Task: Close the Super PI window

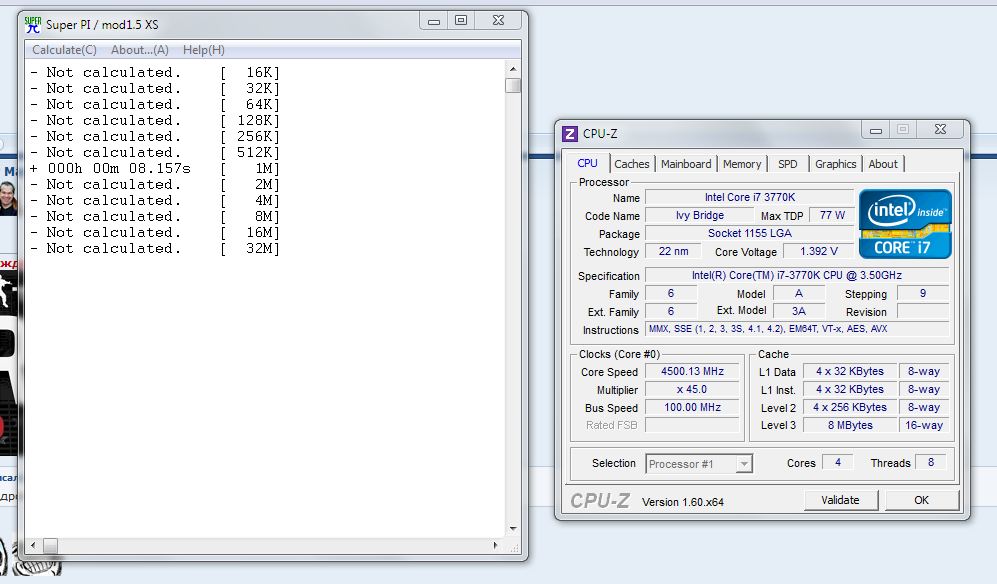Action: coord(497,20)
